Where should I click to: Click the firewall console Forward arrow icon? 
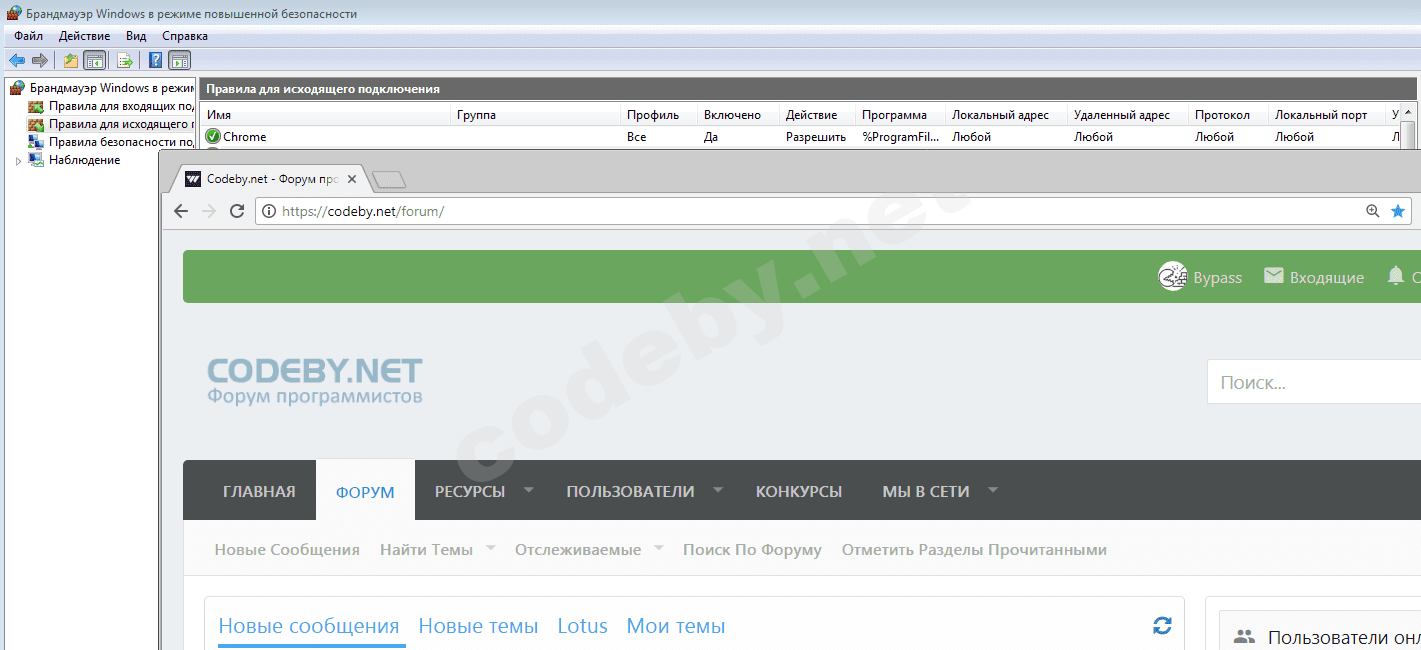point(40,60)
